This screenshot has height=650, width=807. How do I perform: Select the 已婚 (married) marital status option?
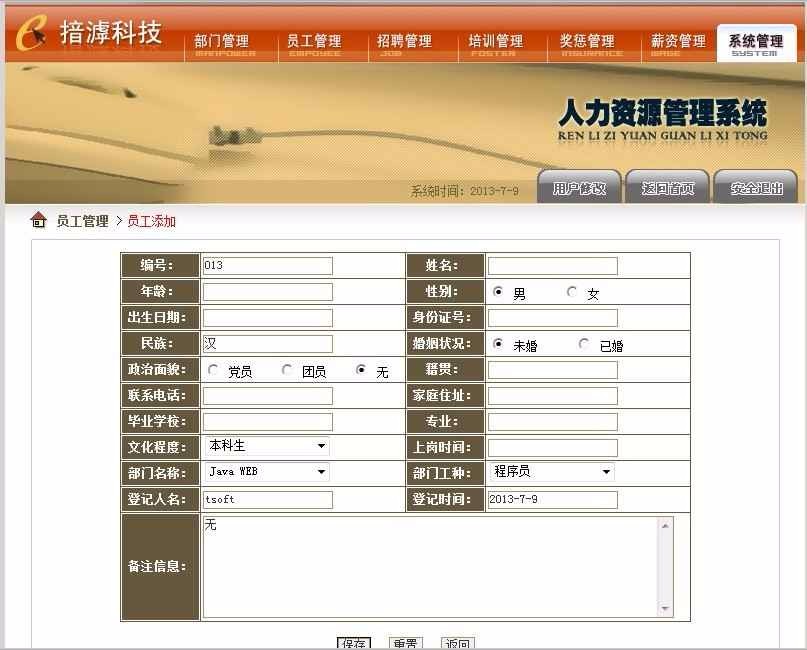pos(582,343)
